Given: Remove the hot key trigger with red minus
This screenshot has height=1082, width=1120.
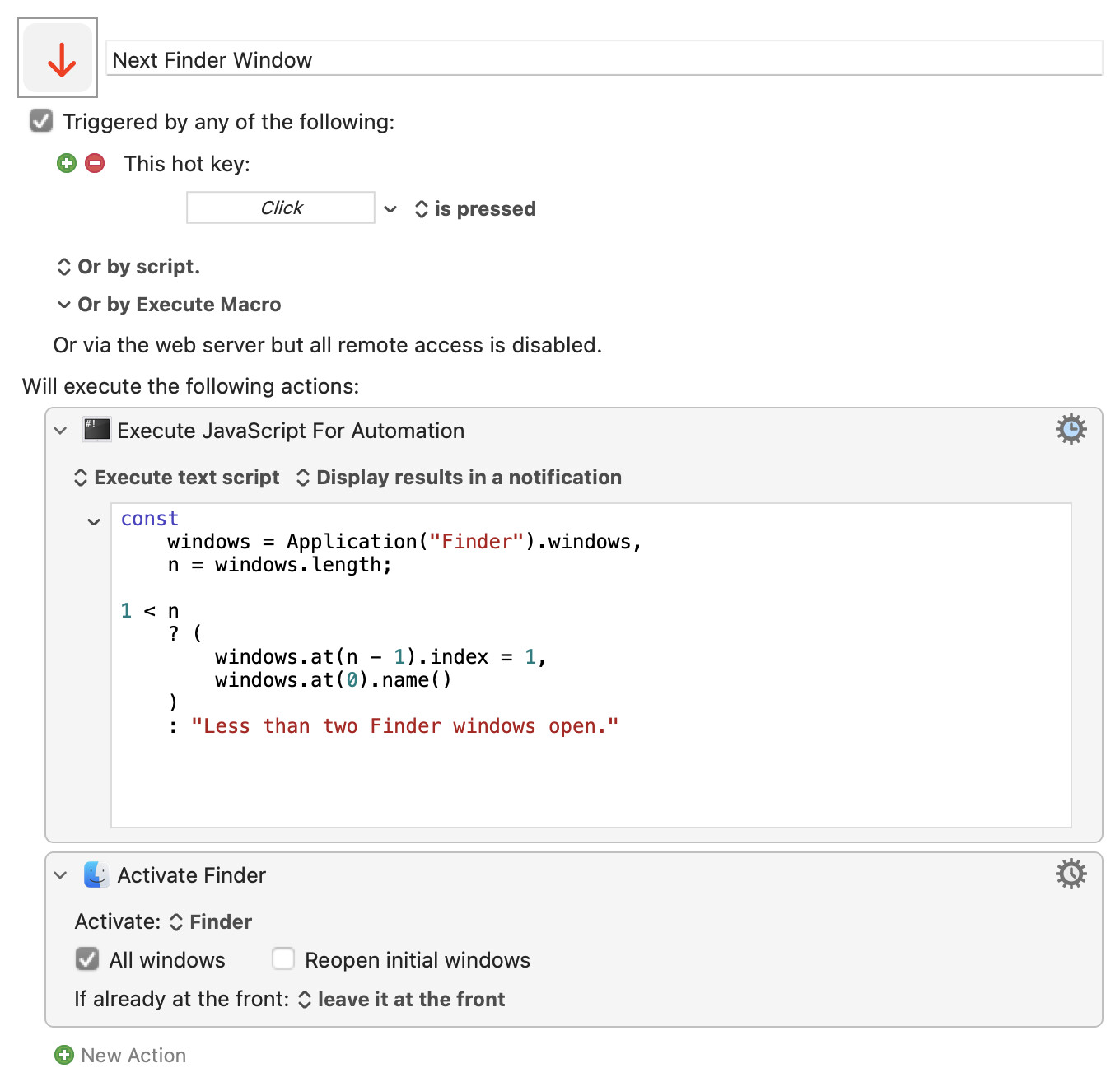Looking at the screenshot, I should (96, 163).
